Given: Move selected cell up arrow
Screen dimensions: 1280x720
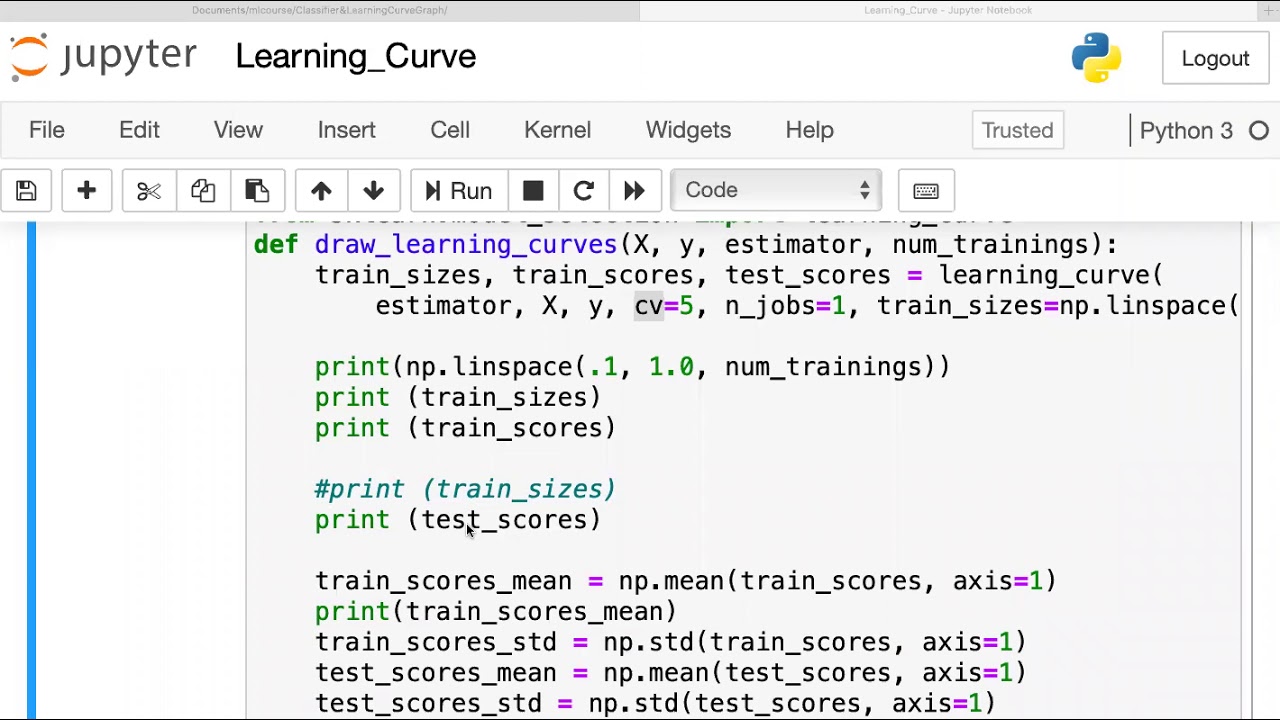Looking at the screenshot, I should (321, 190).
